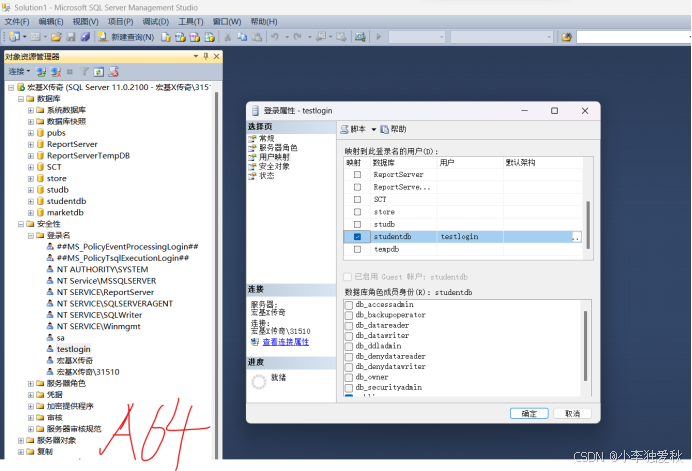Click the Connect Object Explorer icon
Image resolution: width=692 pixels, height=471 pixels.
pyautogui.click(x=41, y=72)
